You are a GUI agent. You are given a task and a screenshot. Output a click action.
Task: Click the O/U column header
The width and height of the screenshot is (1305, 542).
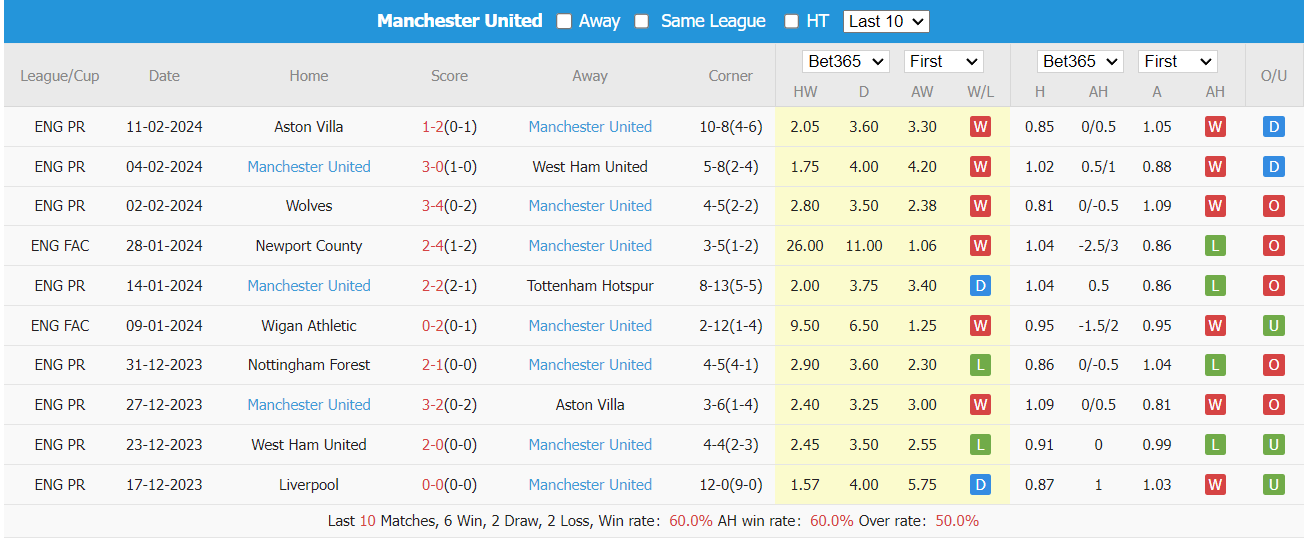(x=1274, y=76)
